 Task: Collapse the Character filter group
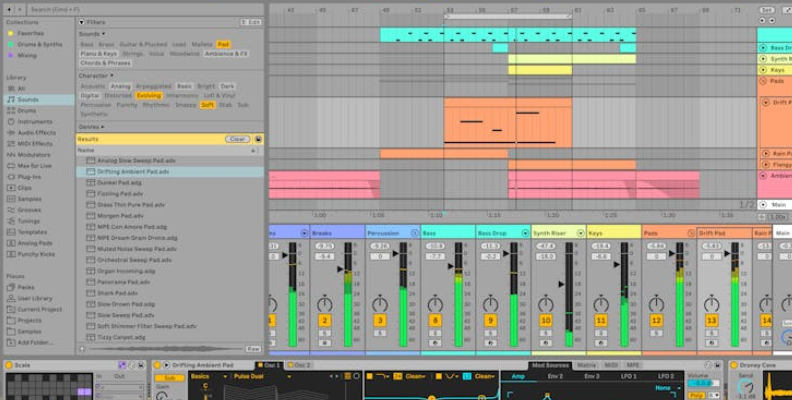click(95, 75)
